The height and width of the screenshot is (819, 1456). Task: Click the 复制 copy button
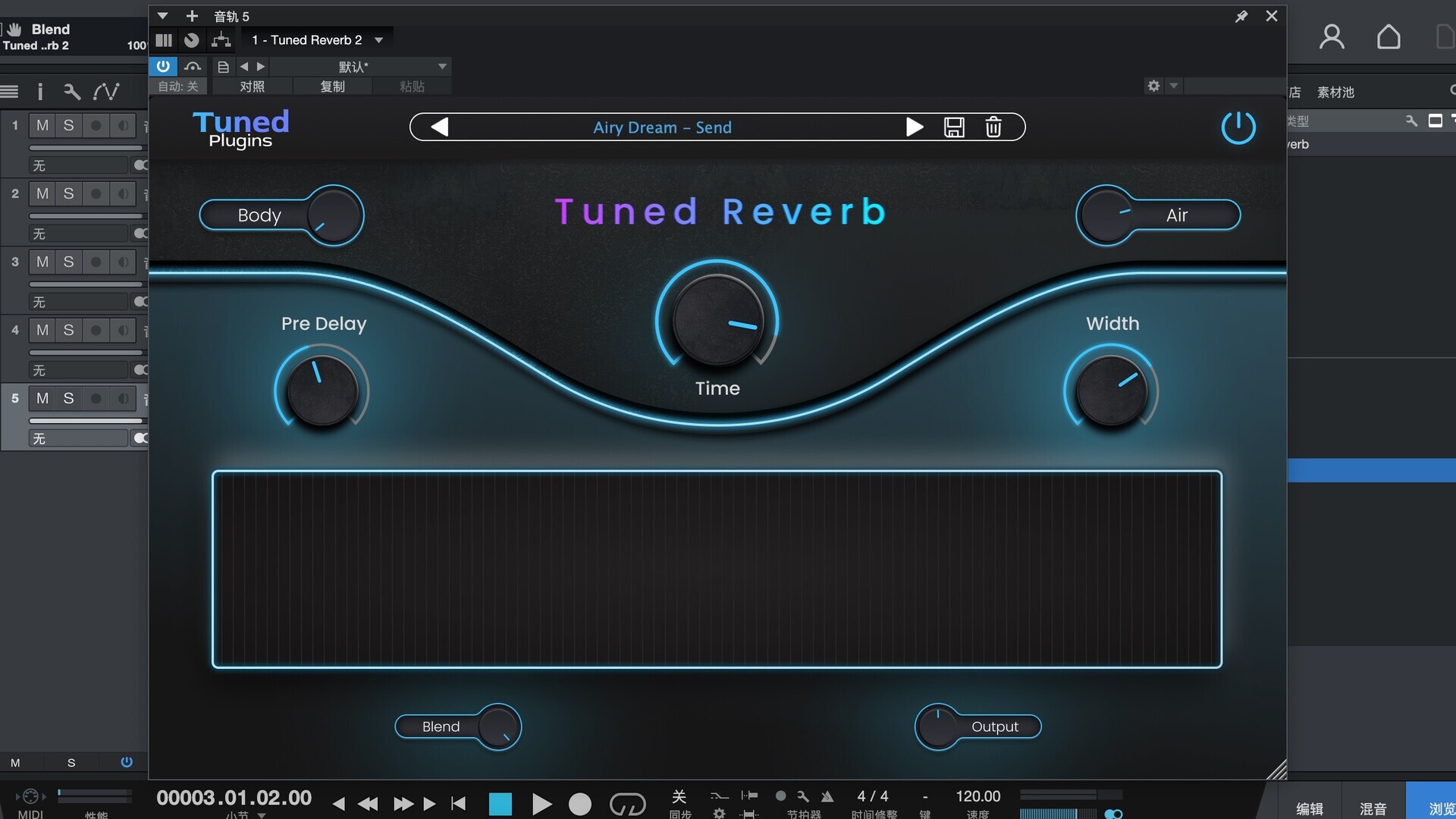(x=332, y=86)
